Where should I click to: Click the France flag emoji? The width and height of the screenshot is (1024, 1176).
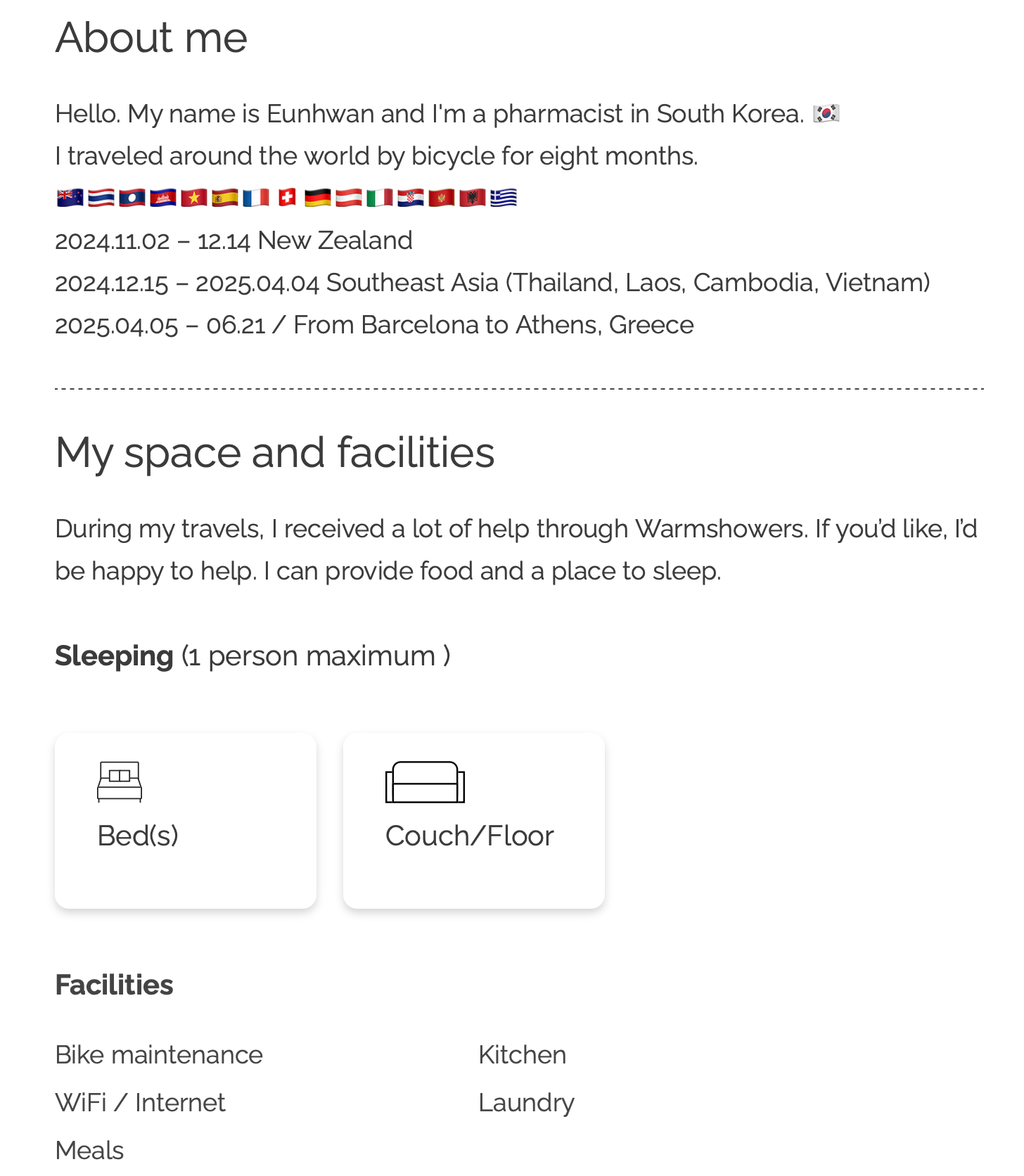256,198
